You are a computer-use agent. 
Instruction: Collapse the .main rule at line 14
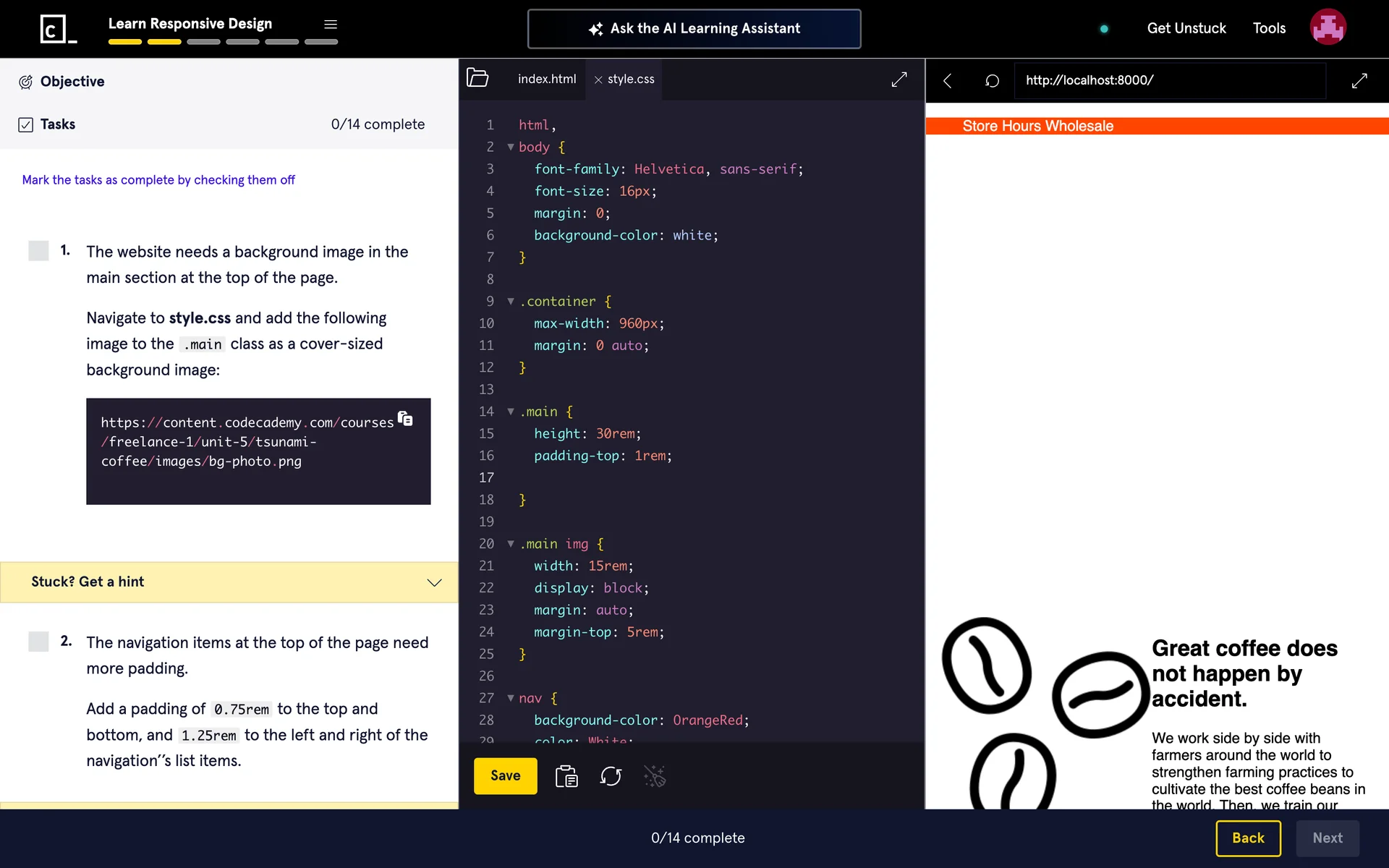pyautogui.click(x=511, y=412)
